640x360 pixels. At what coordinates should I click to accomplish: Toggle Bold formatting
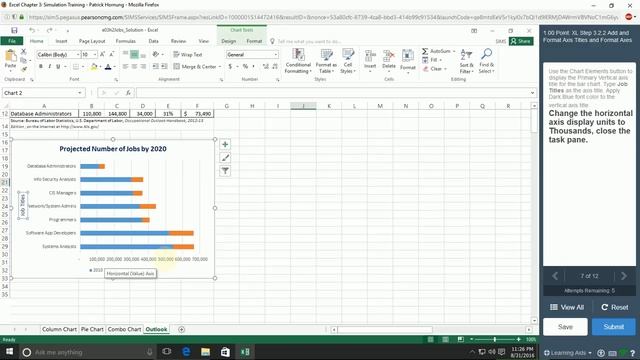tap(40, 67)
